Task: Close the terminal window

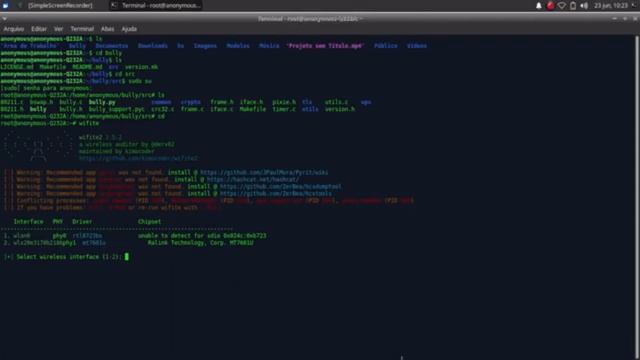Action: point(635,19)
